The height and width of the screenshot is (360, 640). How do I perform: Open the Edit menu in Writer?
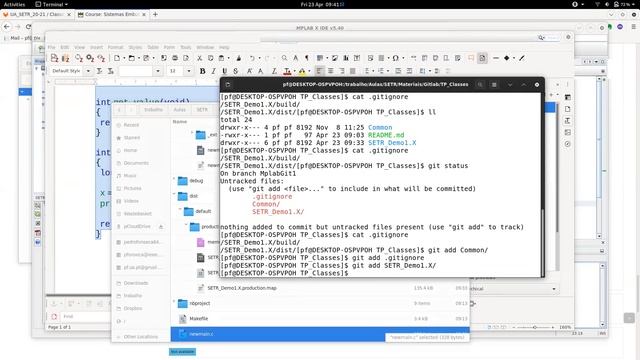click(65, 47)
